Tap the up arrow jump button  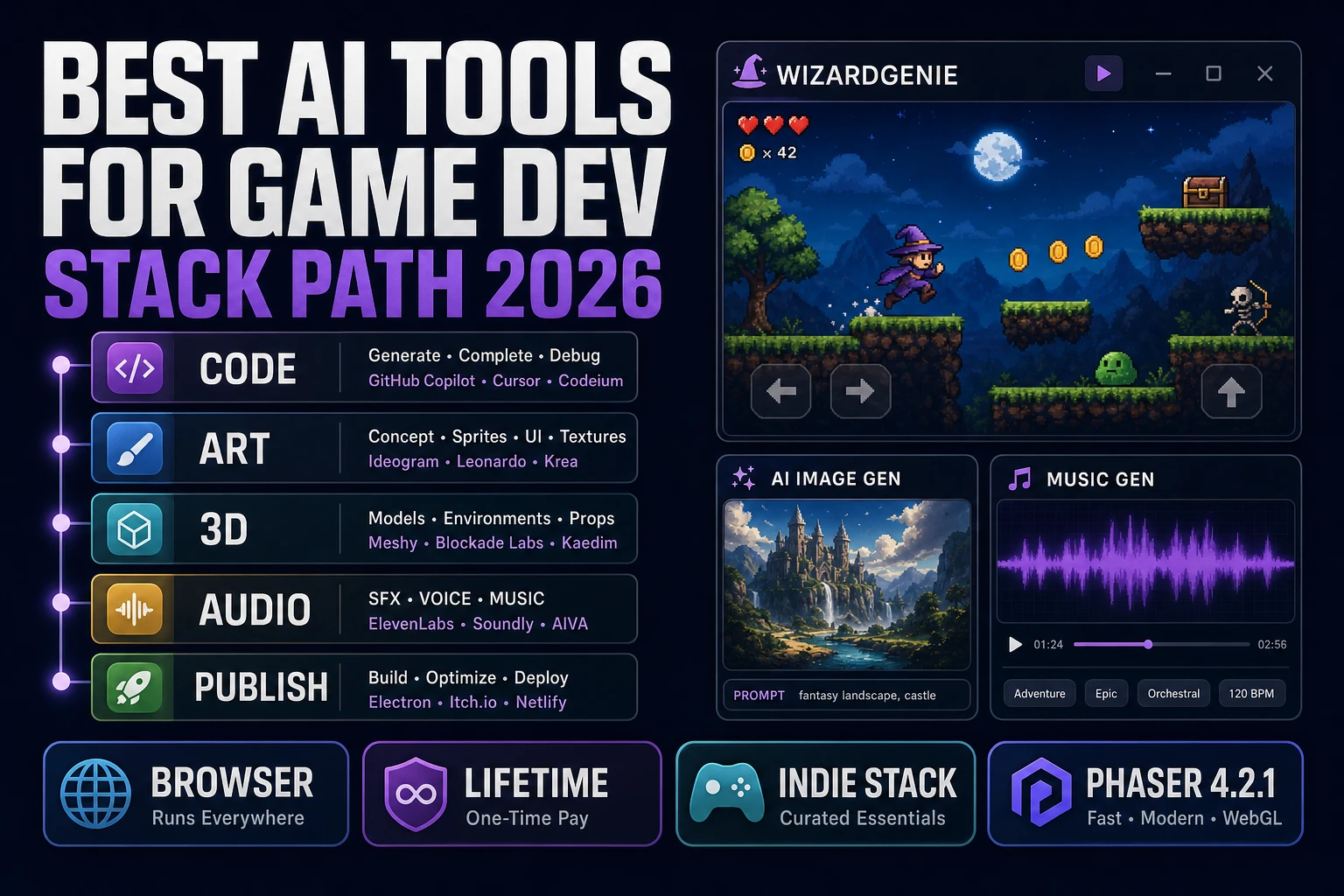pos(1231,391)
